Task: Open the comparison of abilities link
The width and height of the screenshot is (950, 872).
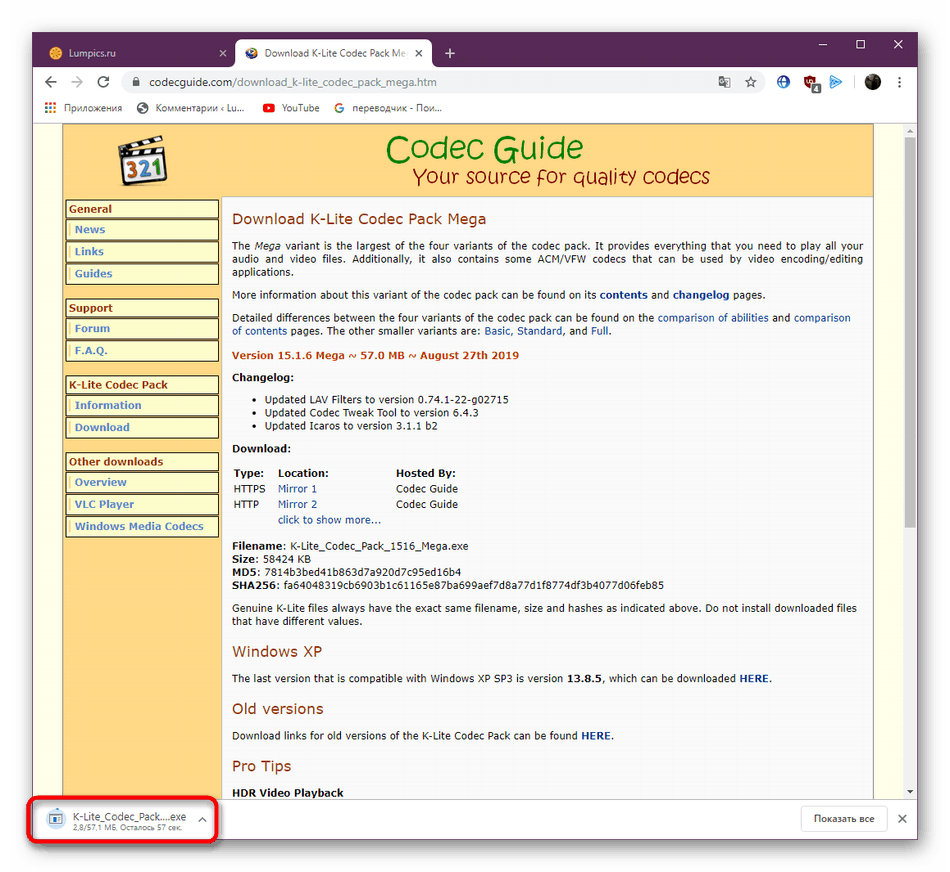Action: (713, 318)
